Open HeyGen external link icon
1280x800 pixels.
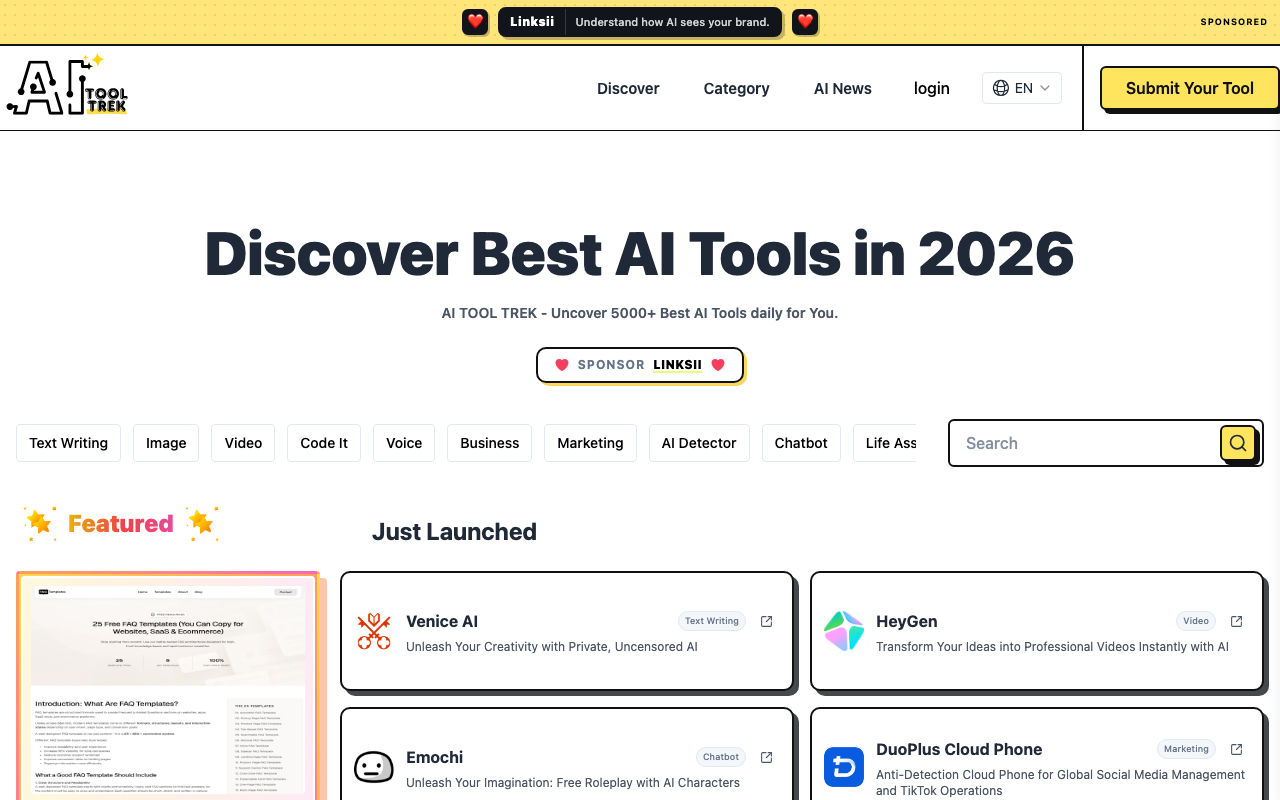click(x=1237, y=621)
